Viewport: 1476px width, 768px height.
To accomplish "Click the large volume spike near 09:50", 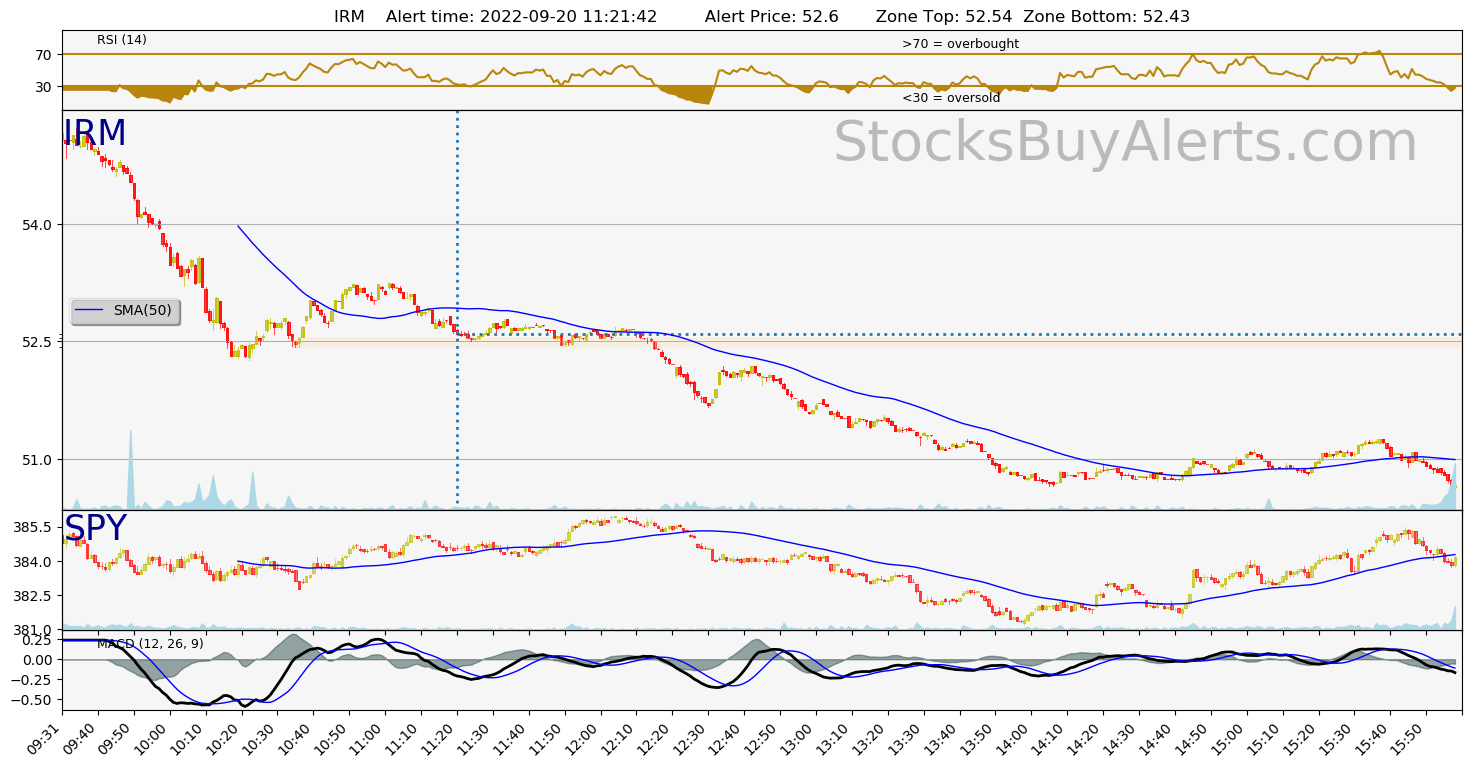I will click(x=130, y=468).
